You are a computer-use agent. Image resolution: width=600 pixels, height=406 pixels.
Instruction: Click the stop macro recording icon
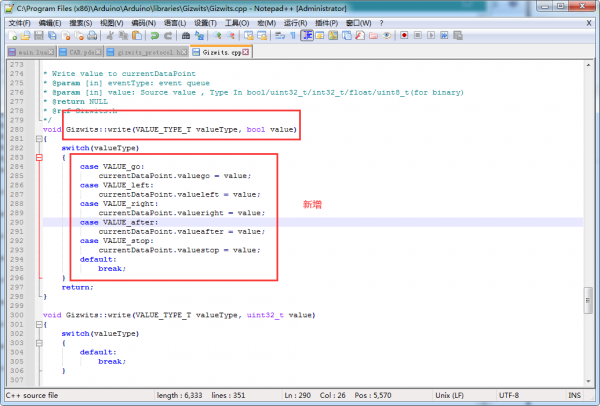(x=418, y=36)
